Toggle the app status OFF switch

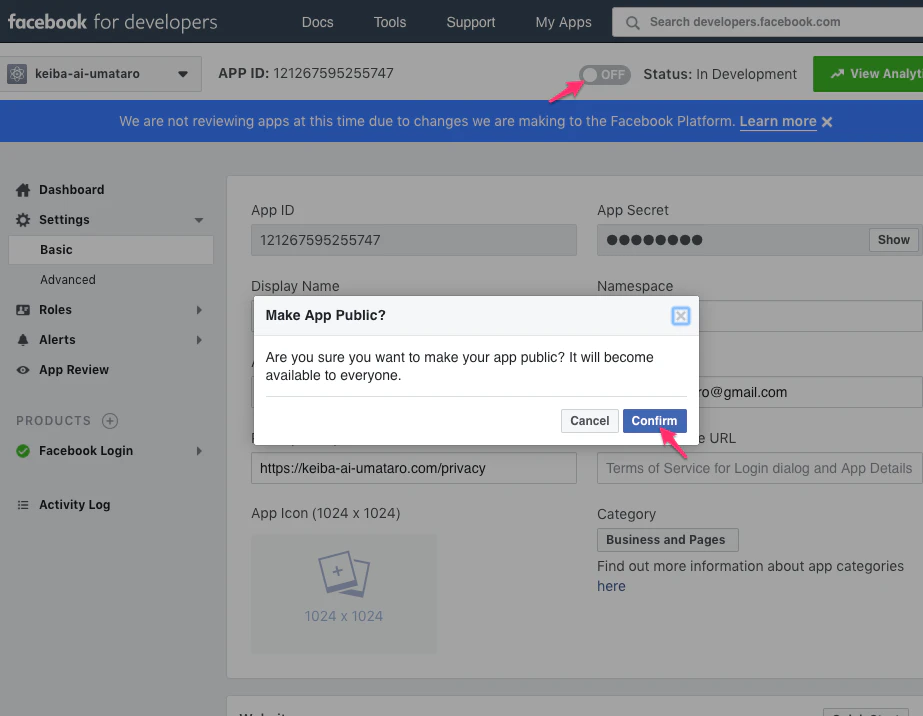coord(605,75)
